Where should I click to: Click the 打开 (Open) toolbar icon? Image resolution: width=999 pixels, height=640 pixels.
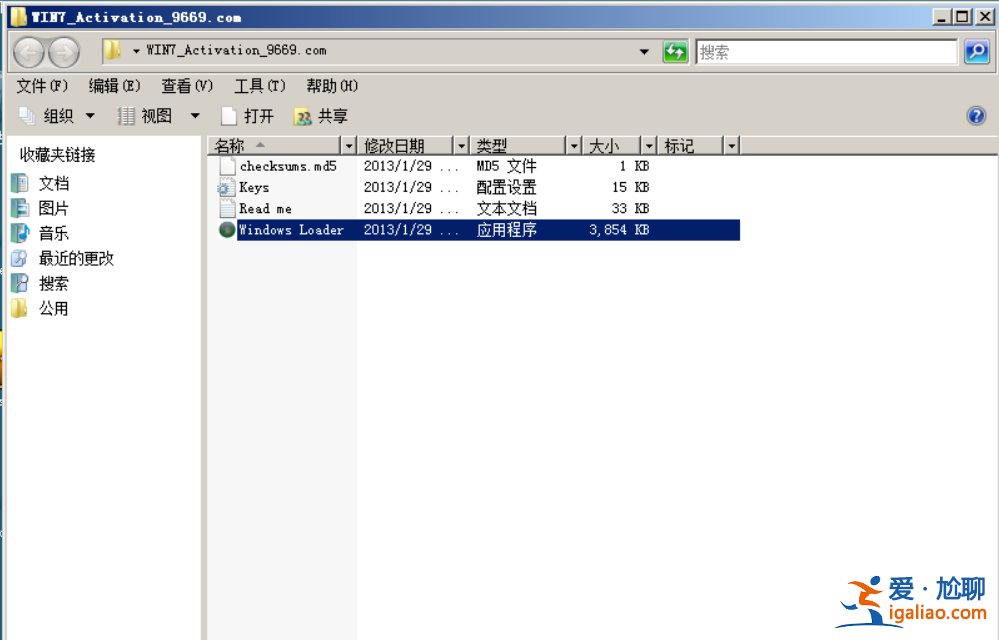click(x=257, y=115)
